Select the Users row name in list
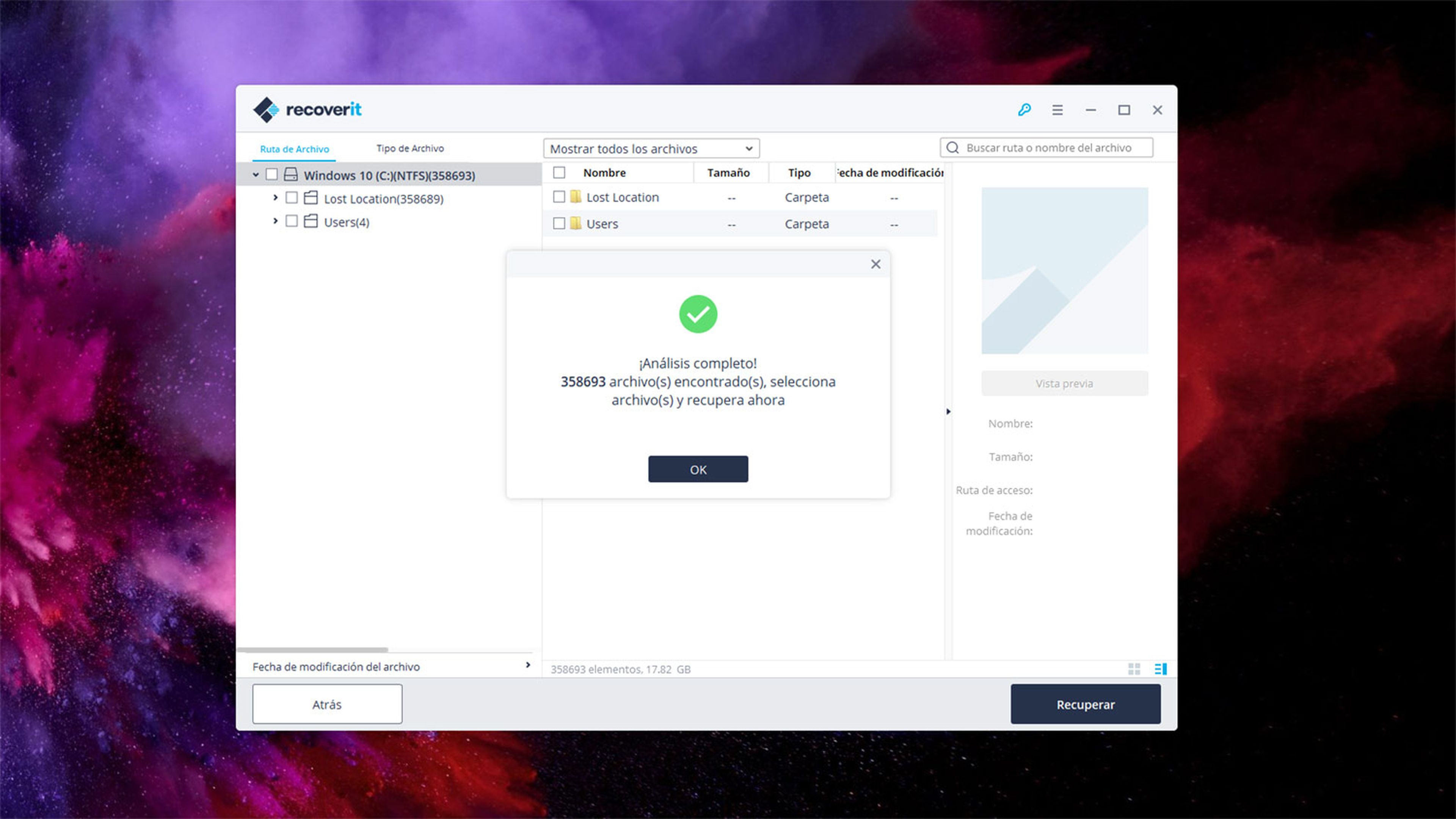This screenshot has width=1456, height=819. pyautogui.click(x=602, y=224)
